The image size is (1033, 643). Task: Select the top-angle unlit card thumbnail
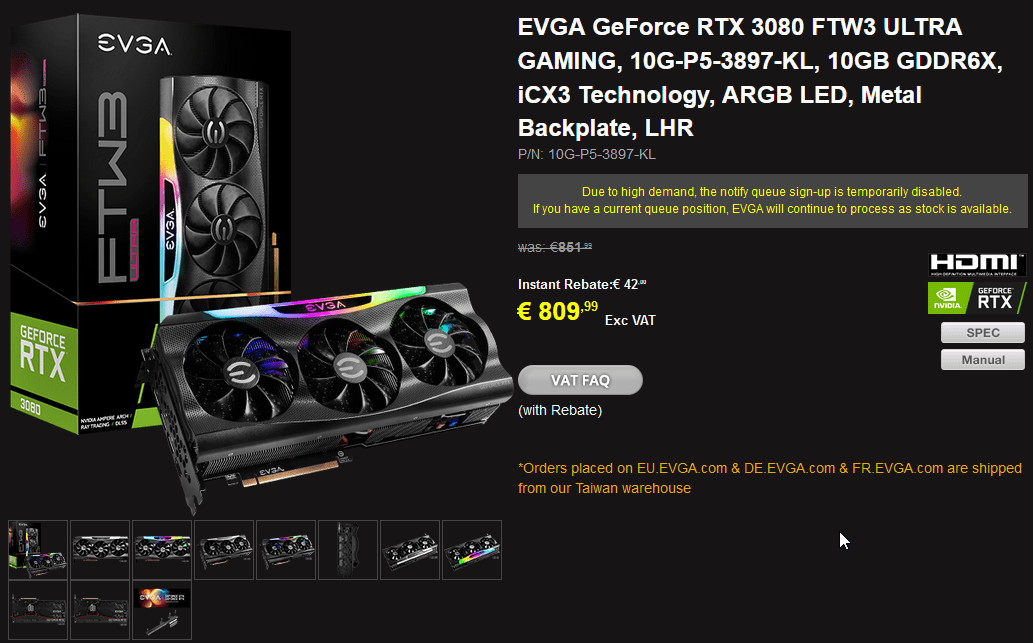click(410, 550)
